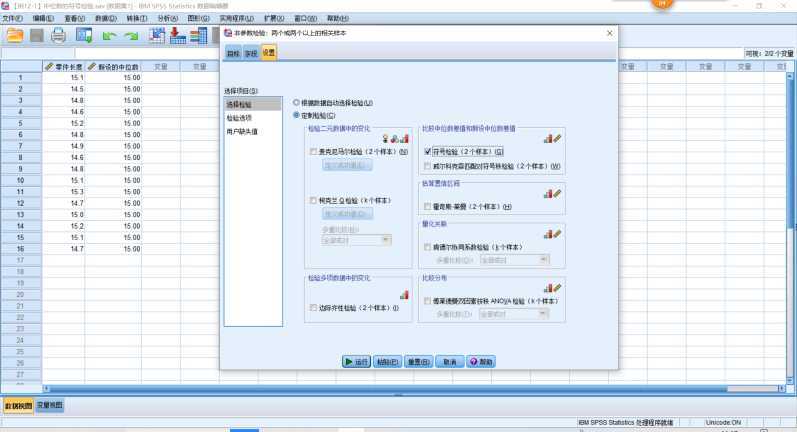Check 麦克尼马尔检验 (2个样本) box
The width and height of the screenshot is (797, 432).
tap(313, 151)
